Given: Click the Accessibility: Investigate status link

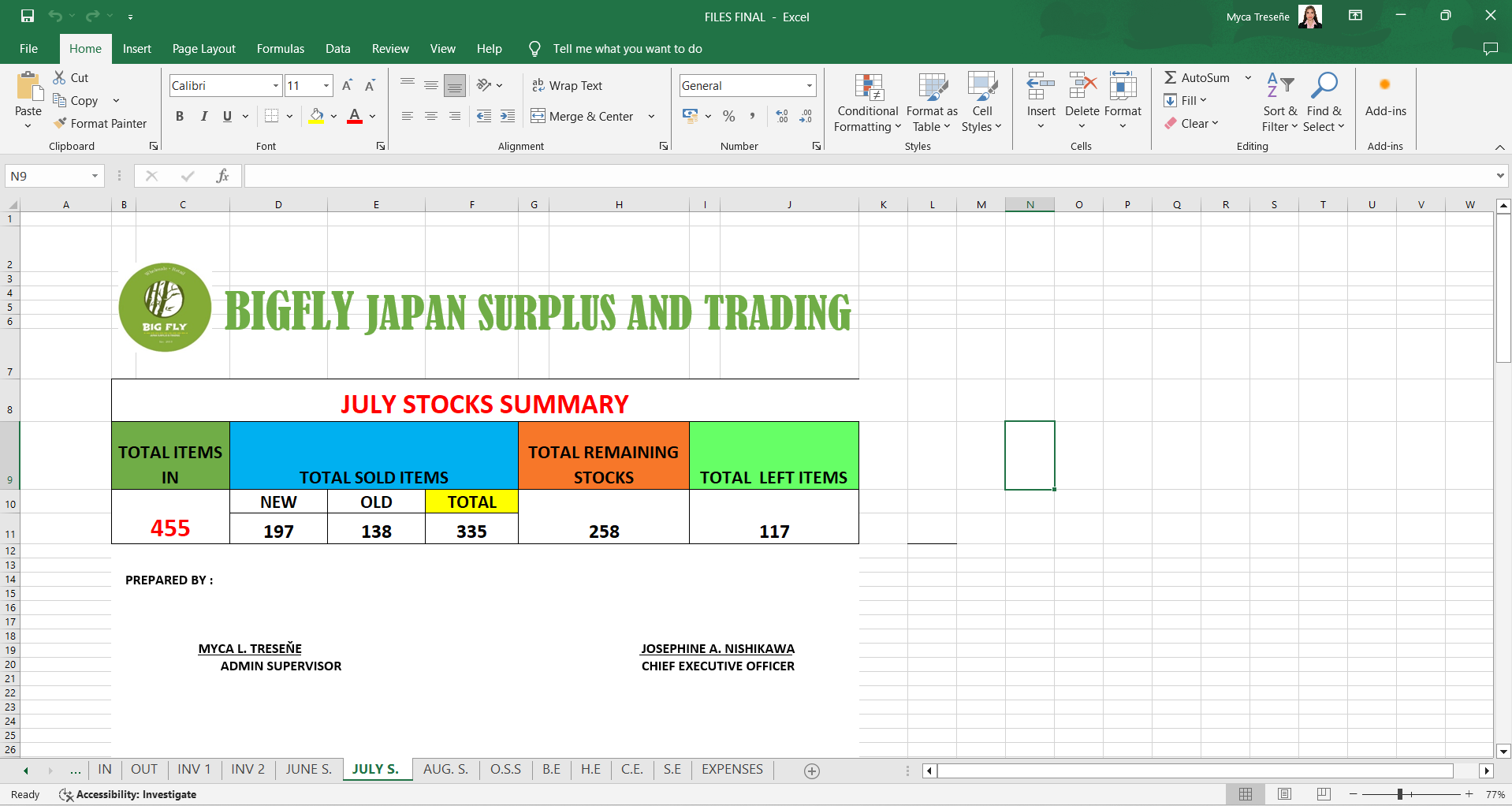Looking at the screenshot, I should coord(128,794).
